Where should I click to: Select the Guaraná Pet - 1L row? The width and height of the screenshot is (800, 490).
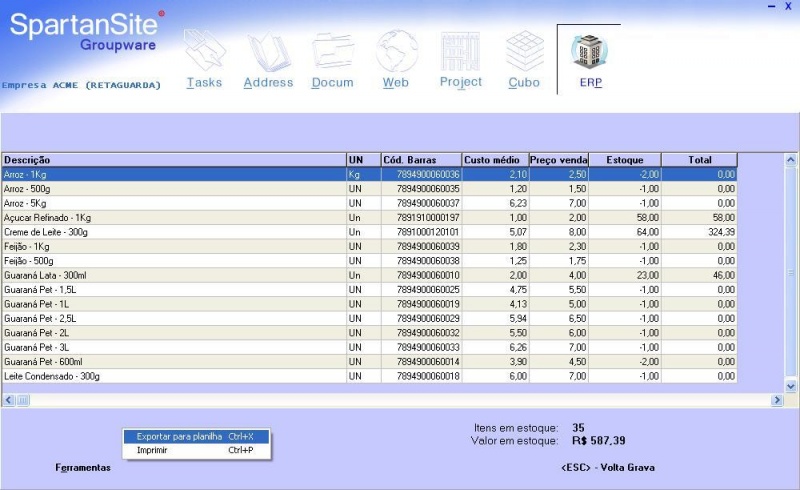pos(369,304)
